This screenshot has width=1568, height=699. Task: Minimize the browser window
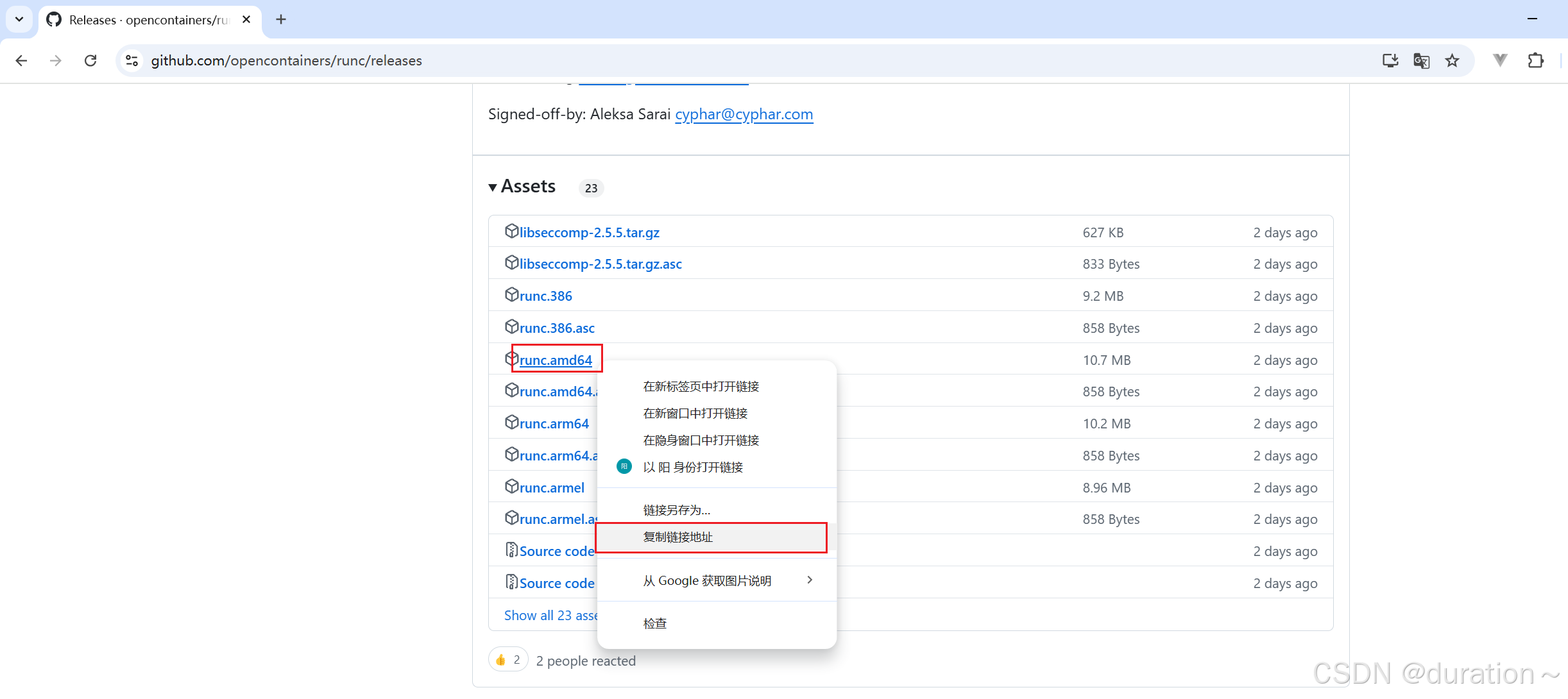click(x=1532, y=19)
